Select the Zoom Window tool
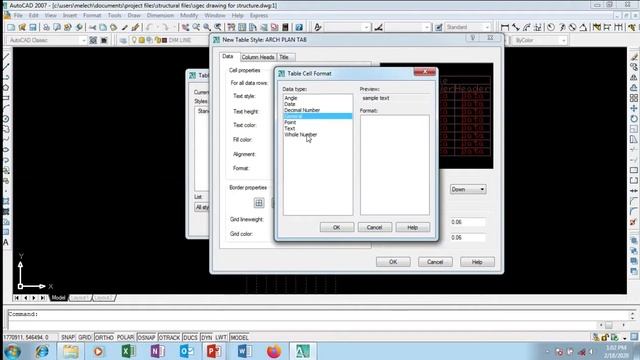The width and height of the screenshot is (640, 360). 207,27
